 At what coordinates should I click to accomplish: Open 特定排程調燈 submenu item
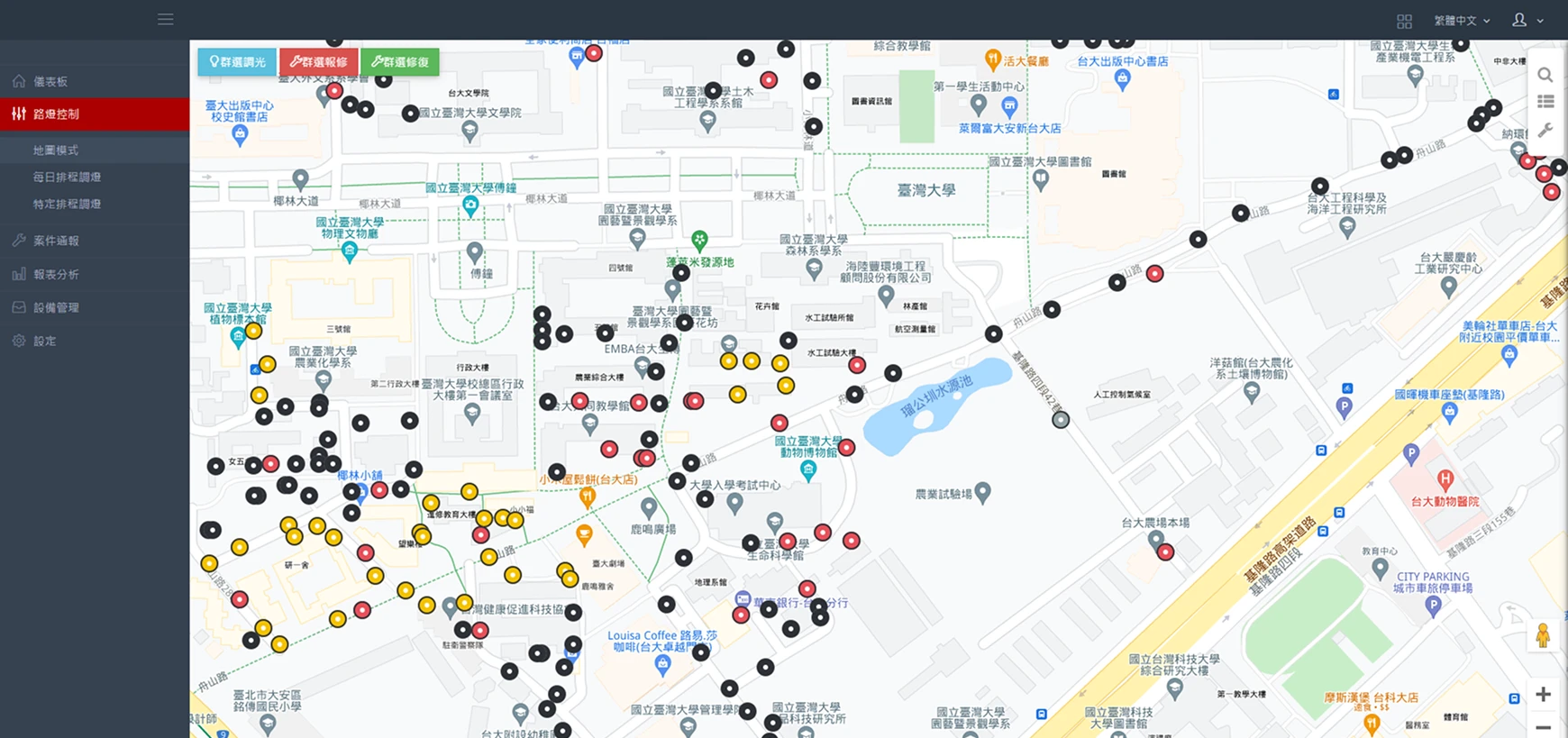click(67, 205)
